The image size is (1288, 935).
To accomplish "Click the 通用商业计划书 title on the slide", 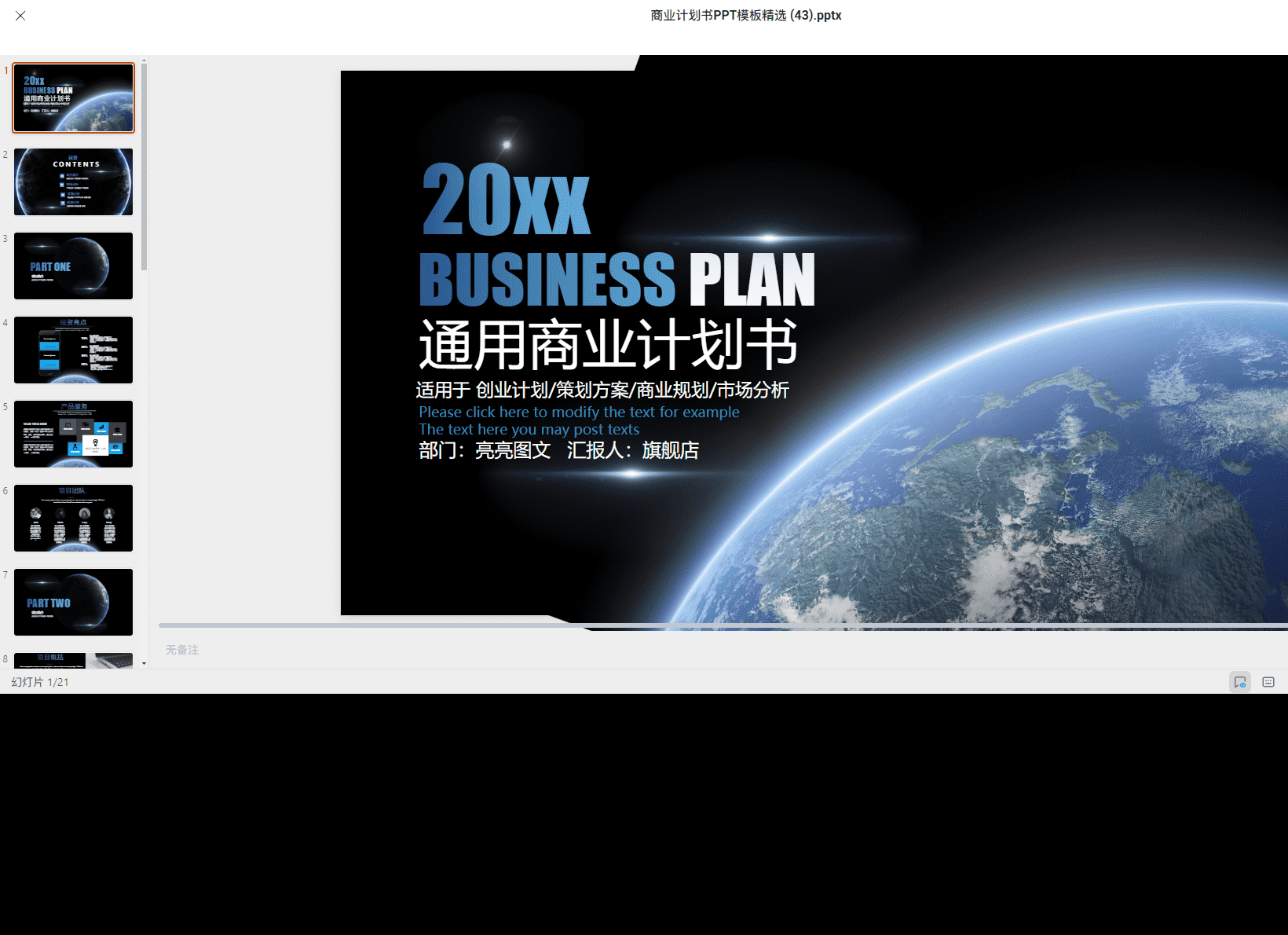I will click(x=609, y=344).
